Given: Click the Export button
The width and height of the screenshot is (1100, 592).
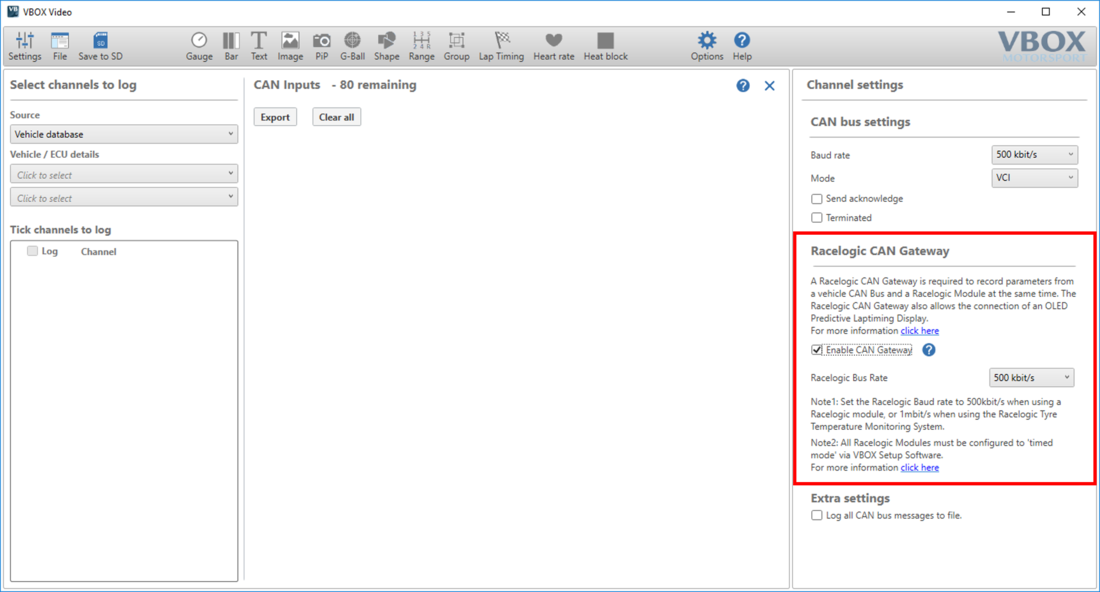Looking at the screenshot, I should click(275, 117).
